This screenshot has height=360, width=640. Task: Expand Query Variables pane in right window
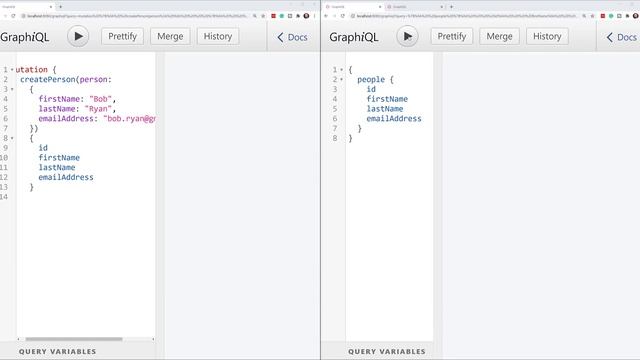[387, 351]
